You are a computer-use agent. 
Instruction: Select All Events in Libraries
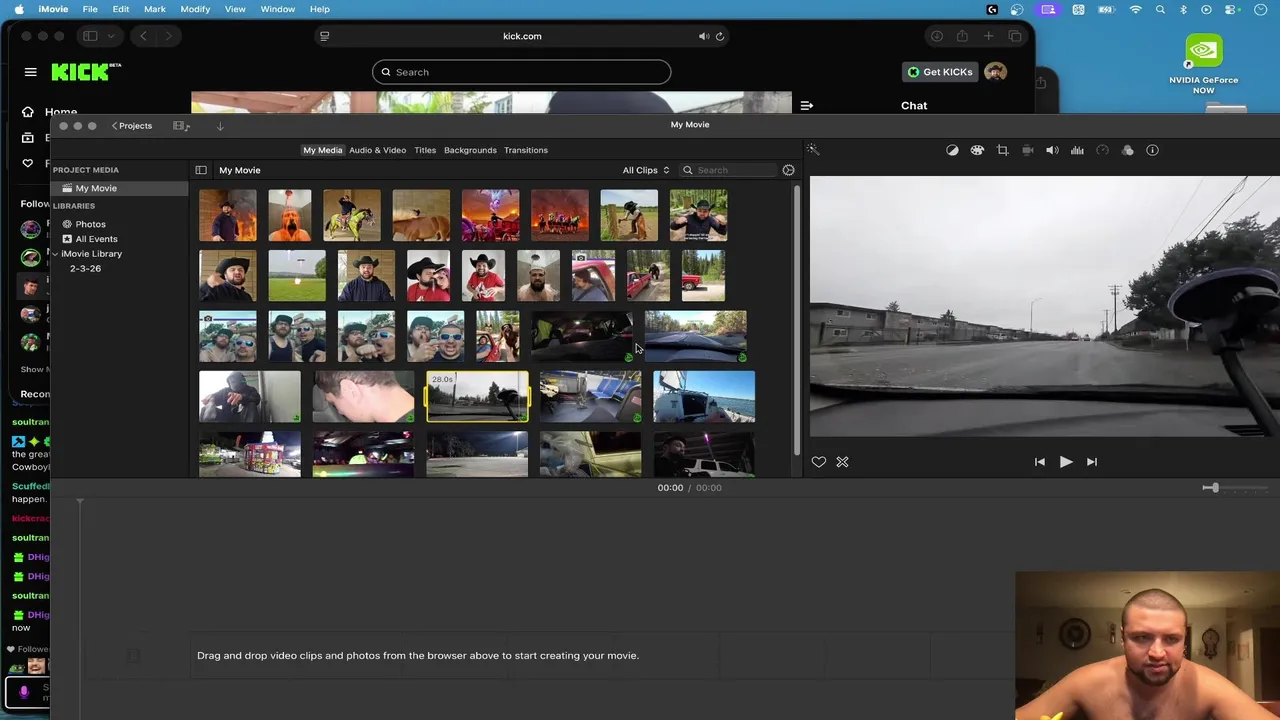[96, 239]
